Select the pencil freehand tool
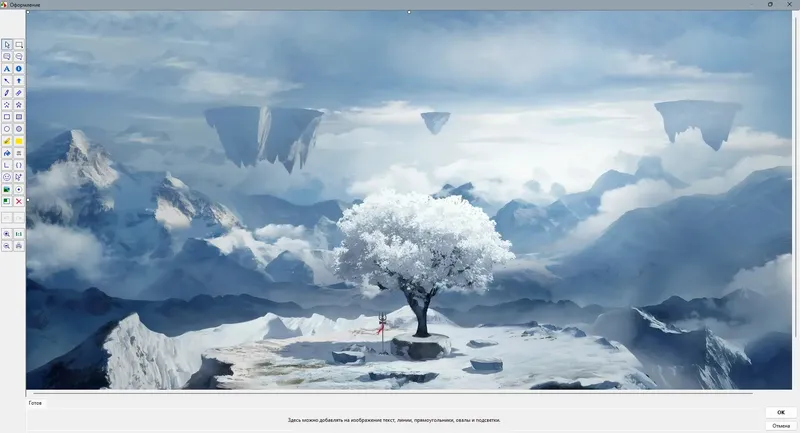The image size is (800, 433). point(7,93)
